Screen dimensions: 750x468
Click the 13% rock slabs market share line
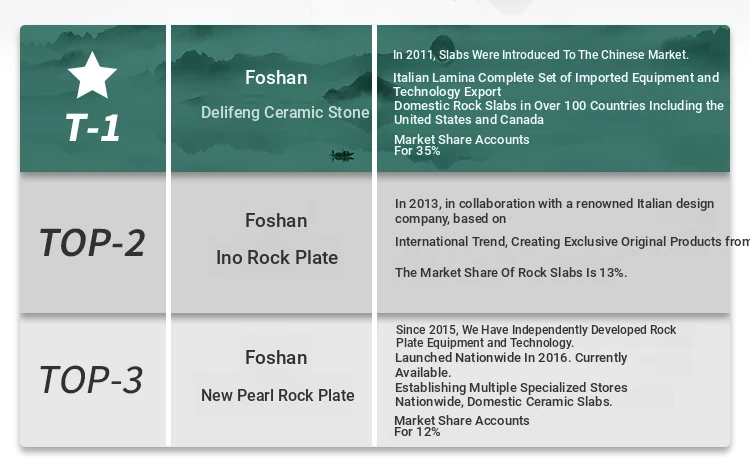click(x=511, y=272)
